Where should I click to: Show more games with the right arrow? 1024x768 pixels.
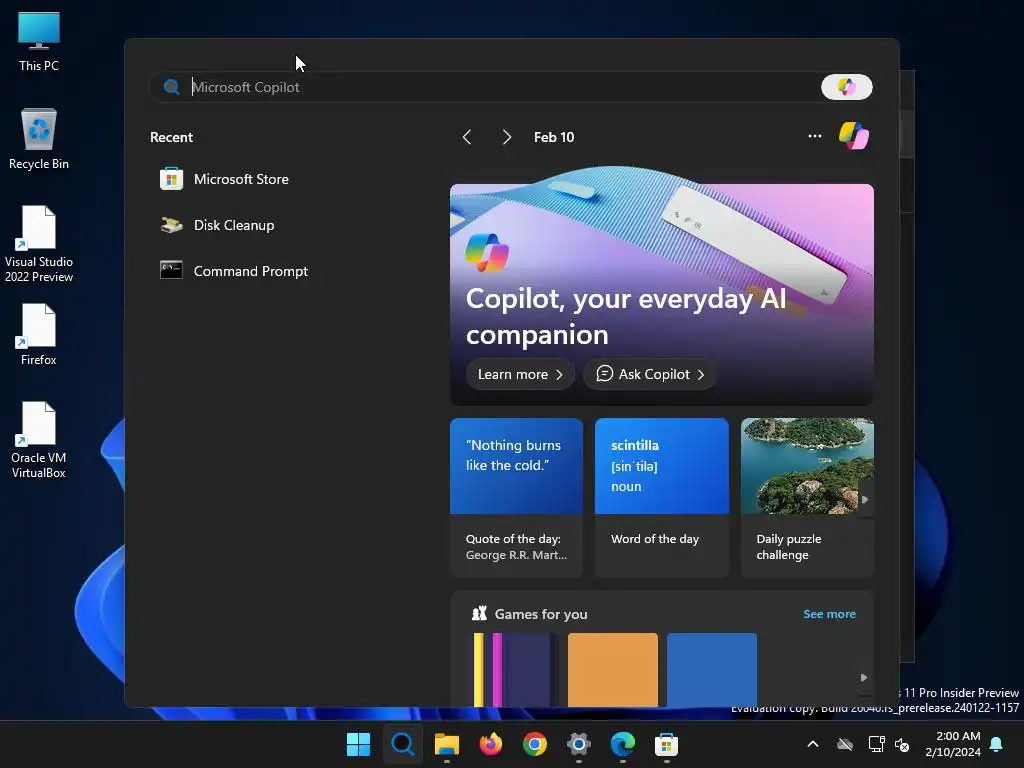click(863, 678)
